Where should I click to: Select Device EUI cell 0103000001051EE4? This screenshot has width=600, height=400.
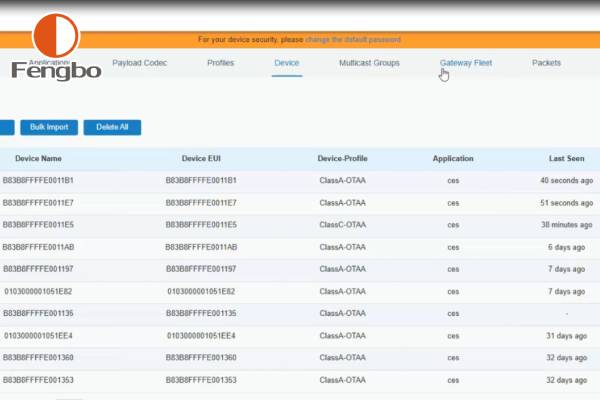[201, 336]
